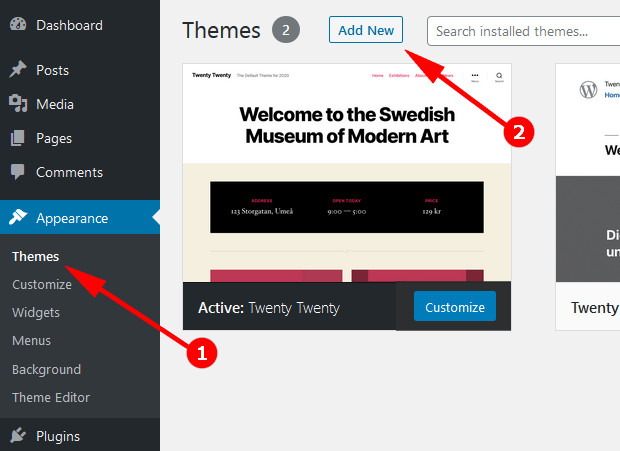
Task: Click the WordPress logo in second theme
Action: (588, 90)
